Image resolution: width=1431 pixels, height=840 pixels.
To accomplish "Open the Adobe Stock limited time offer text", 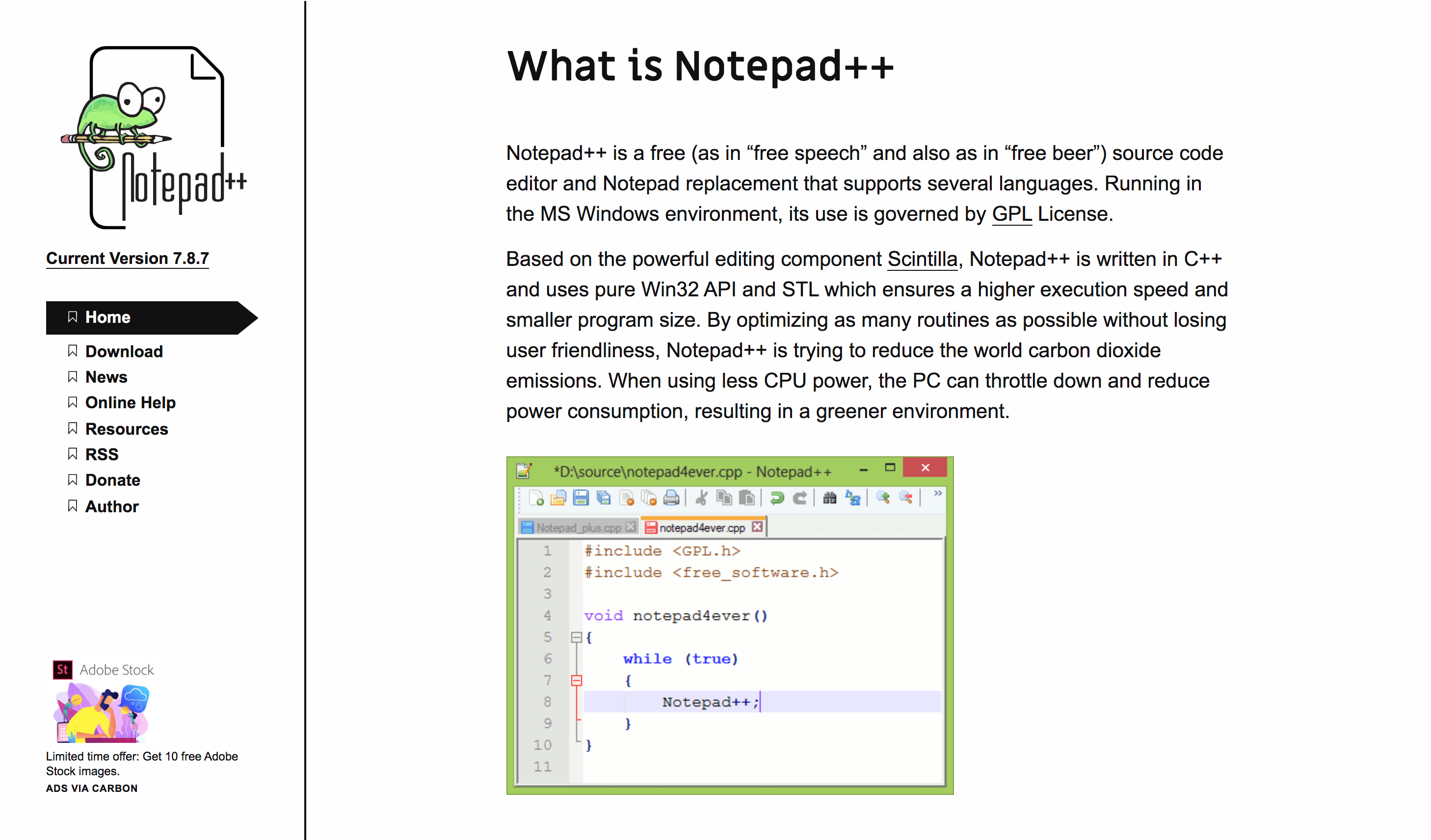I will 141,763.
